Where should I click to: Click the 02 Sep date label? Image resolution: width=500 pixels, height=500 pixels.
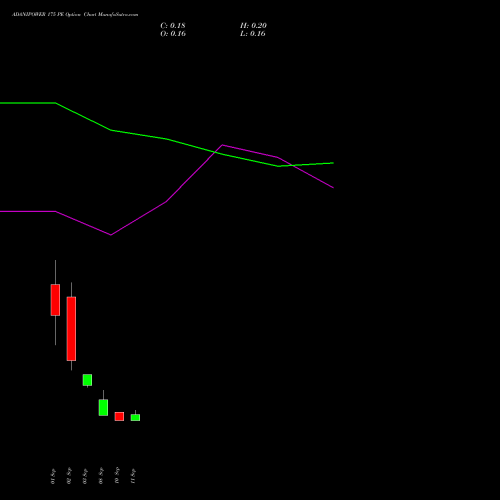(x=69, y=476)
